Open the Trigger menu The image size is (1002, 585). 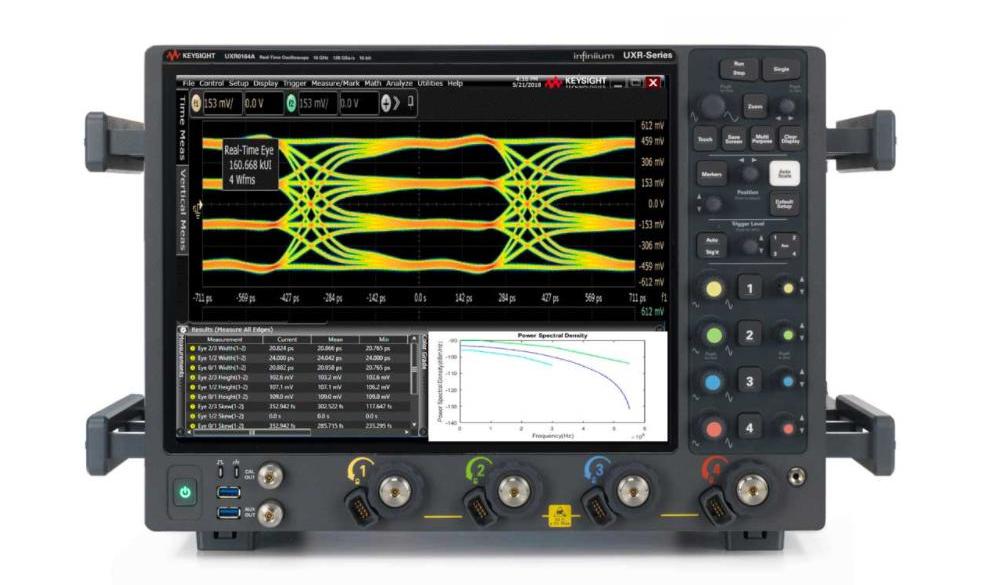(x=295, y=83)
